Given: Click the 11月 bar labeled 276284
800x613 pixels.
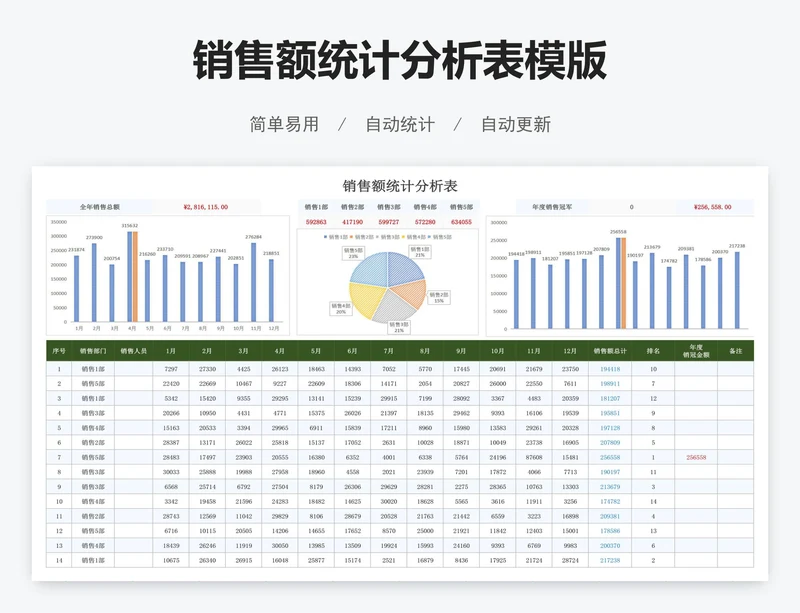Looking at the screenshot, I should [254, 282].
